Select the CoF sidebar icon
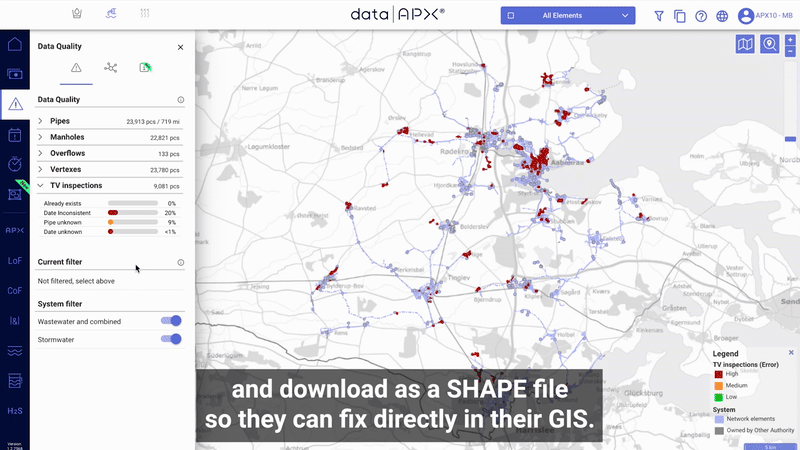Viewport: 800px width, 450px height. (x=15, y=291)
